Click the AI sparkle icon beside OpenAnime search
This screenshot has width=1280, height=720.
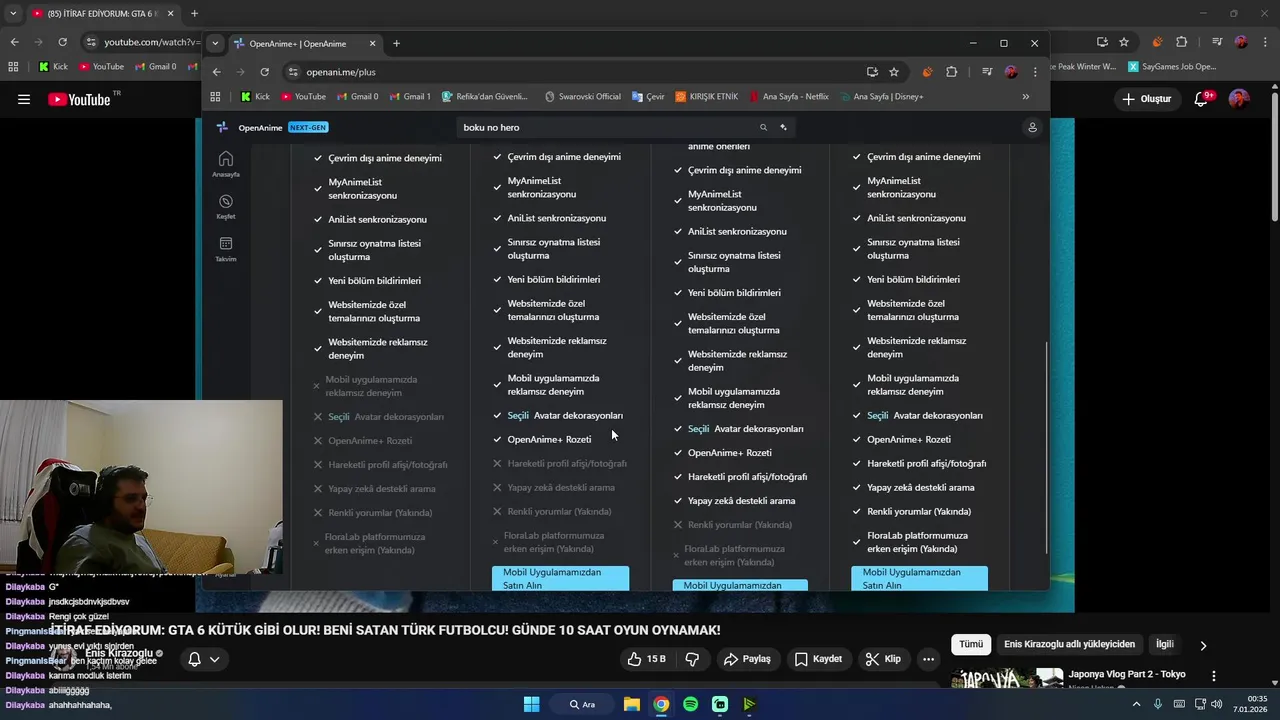(783, 127)
